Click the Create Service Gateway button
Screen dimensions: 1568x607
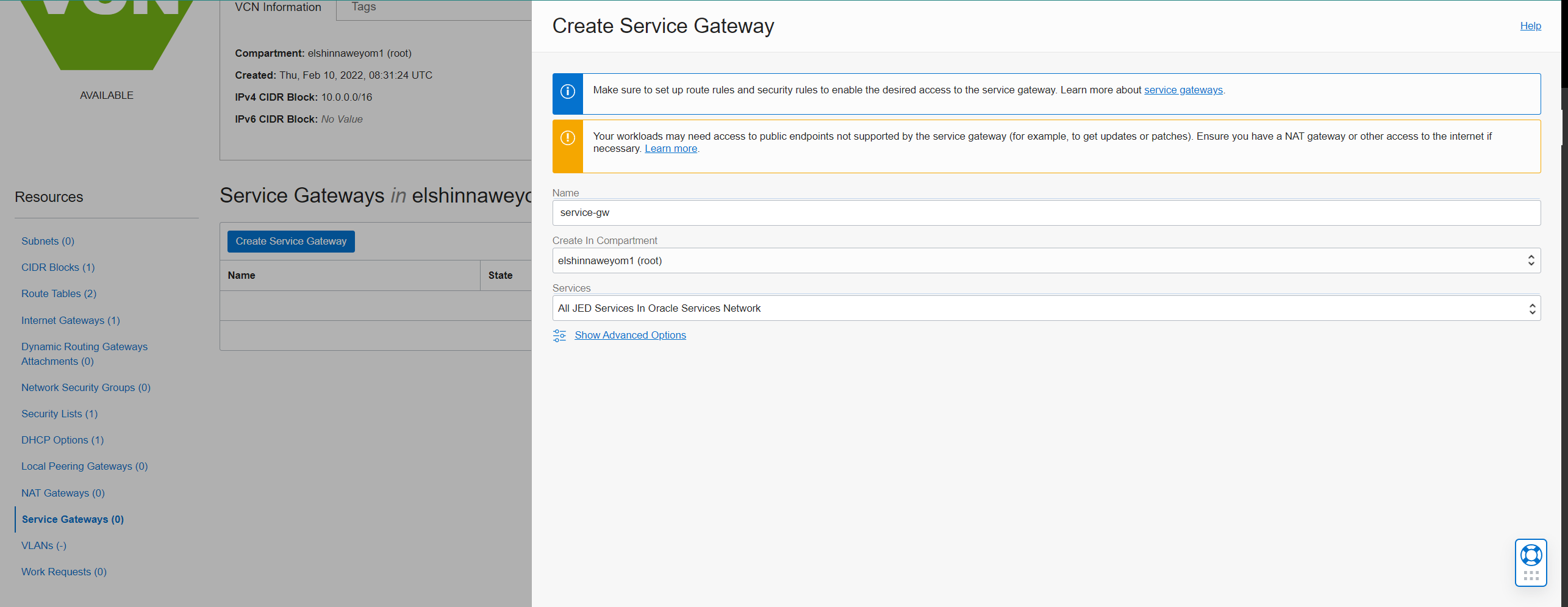pyautogui.click(x=291, y=241)
